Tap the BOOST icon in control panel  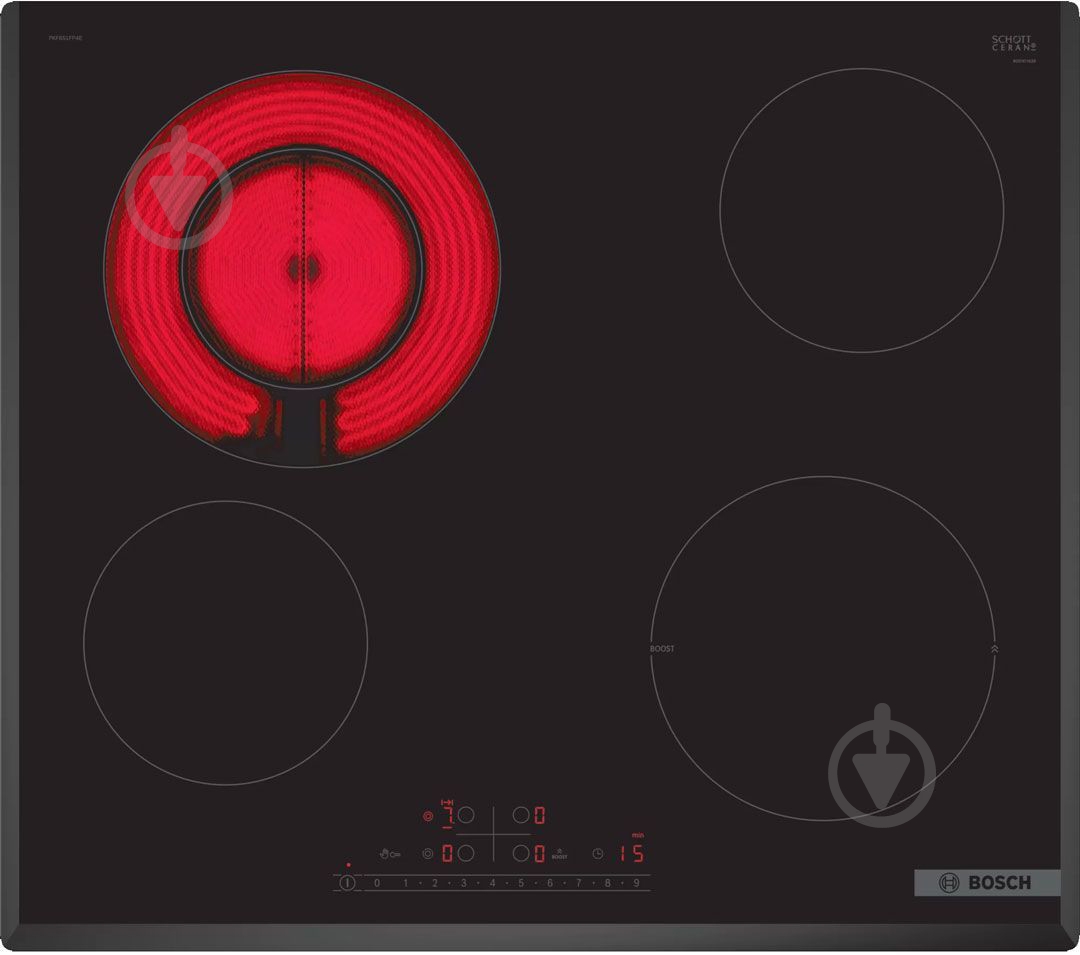[x=559, y=854]
